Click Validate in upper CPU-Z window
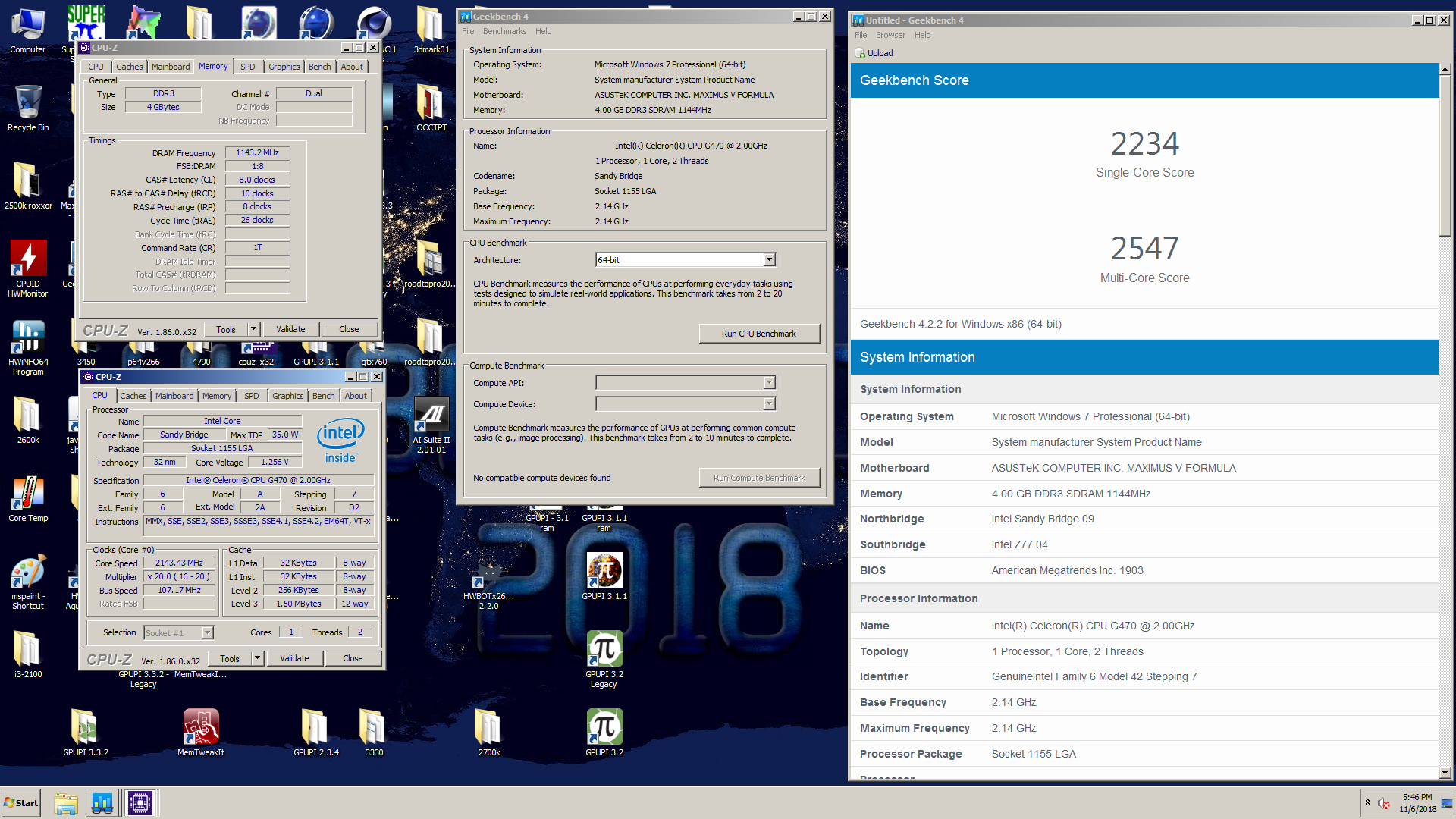This screenshot has width=1456, height=819. 290,329
